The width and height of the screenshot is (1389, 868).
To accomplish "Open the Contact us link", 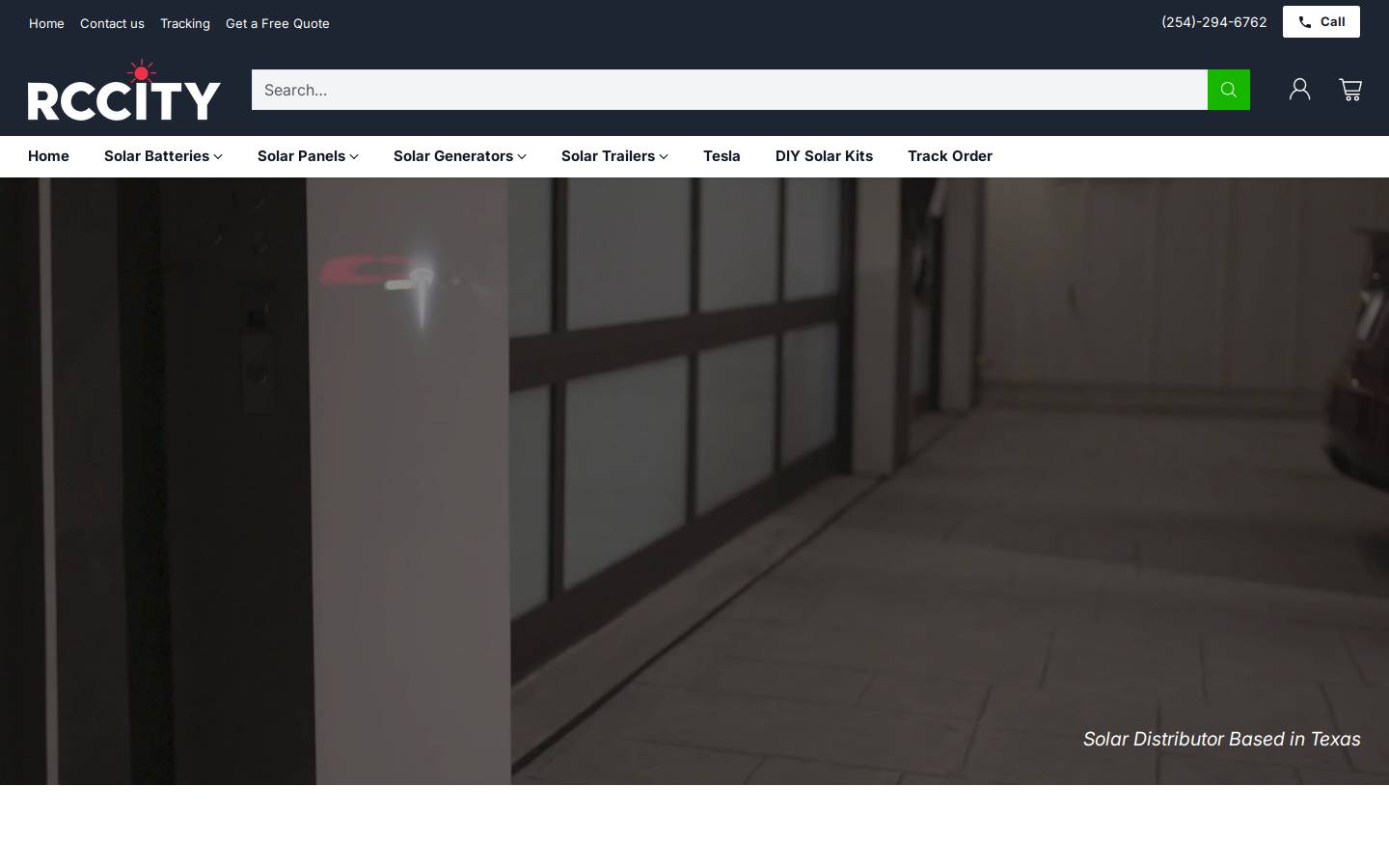I will (112, 23).
